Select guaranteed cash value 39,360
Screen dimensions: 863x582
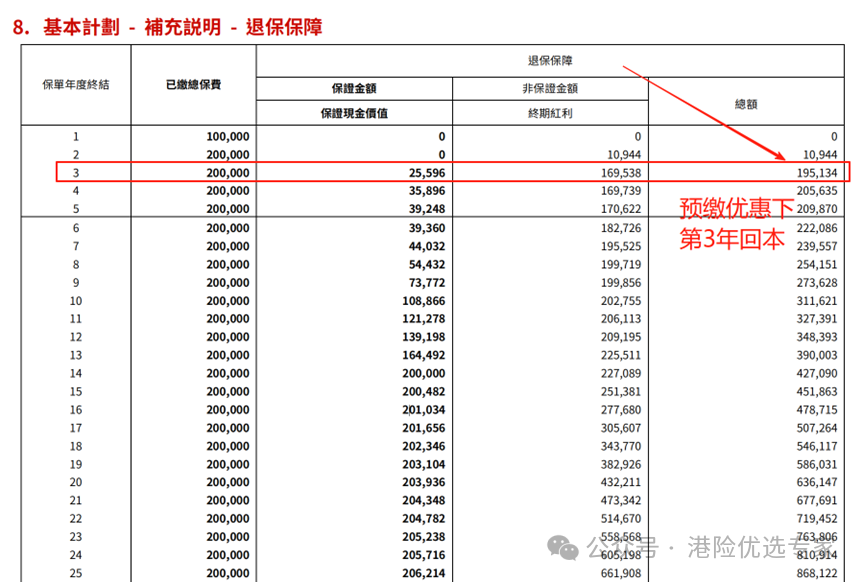click(427, 228)
